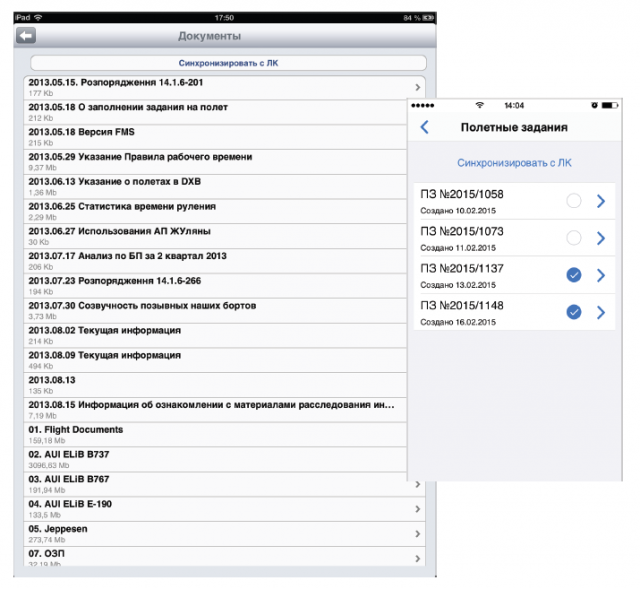Tap the back arrow in Документы screen
This screenshot has height=589, width=640.
tap(26, 36)
